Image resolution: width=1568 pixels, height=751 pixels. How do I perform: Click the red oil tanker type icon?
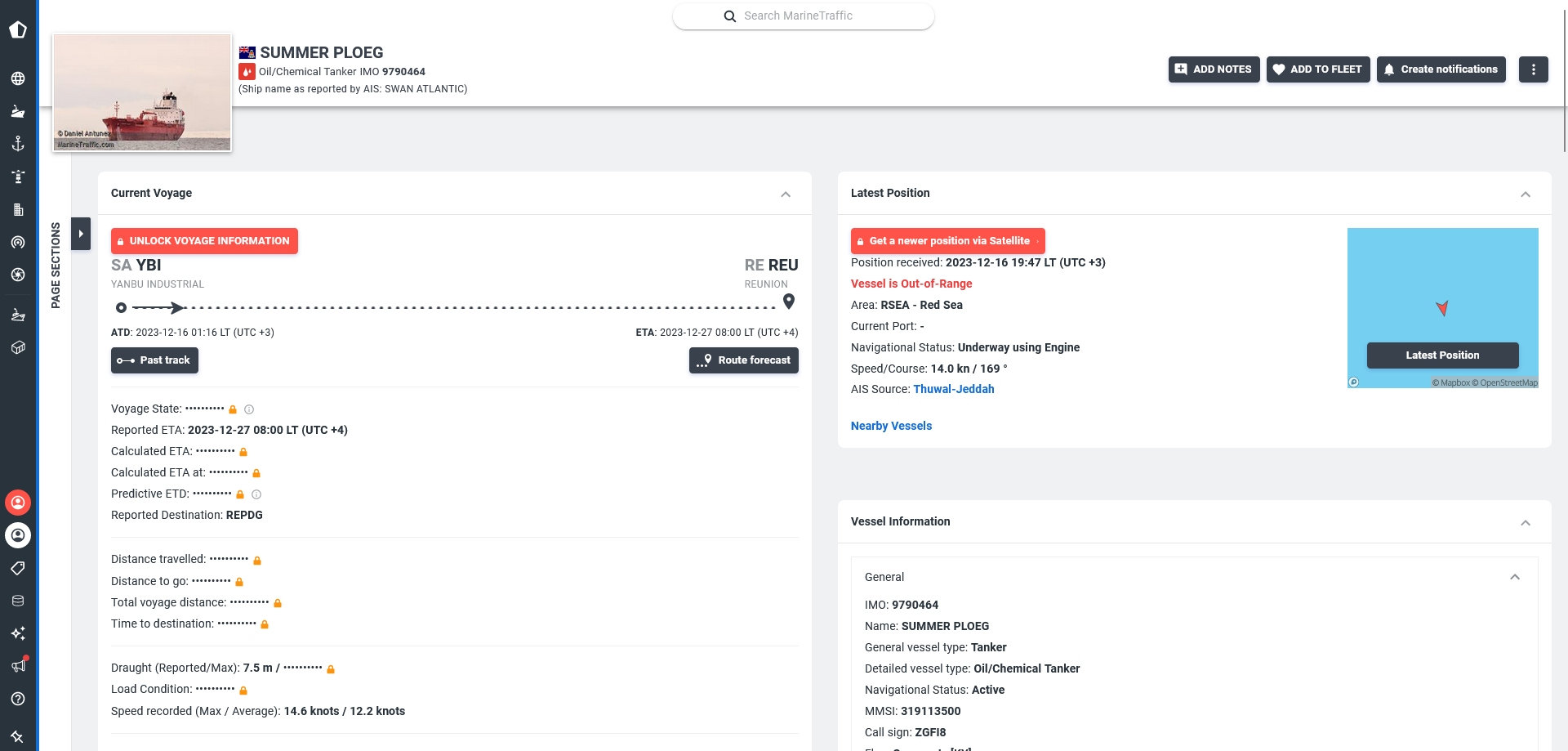point(247,72)
